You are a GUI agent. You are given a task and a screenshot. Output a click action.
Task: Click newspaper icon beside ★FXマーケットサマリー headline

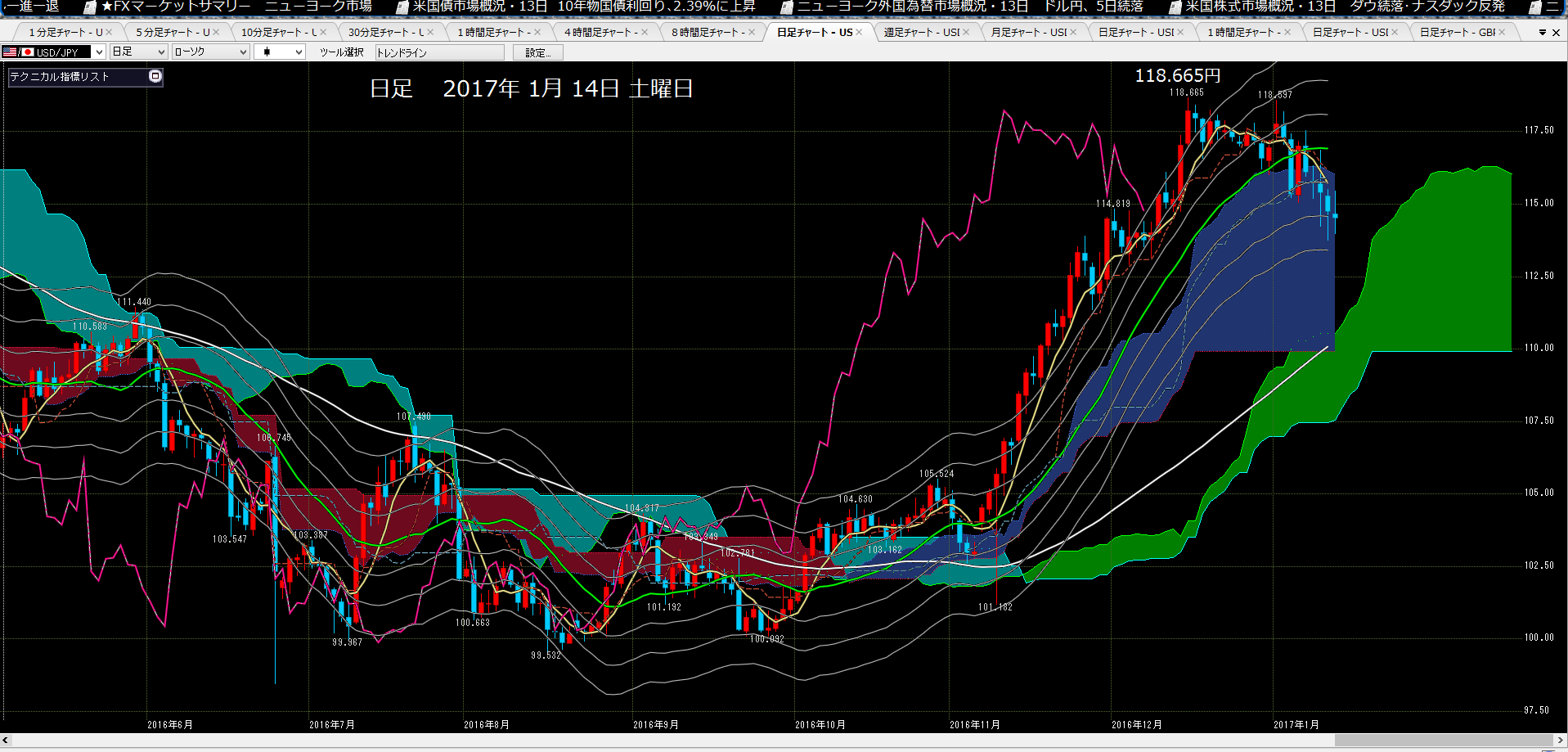tap(91, 7)
